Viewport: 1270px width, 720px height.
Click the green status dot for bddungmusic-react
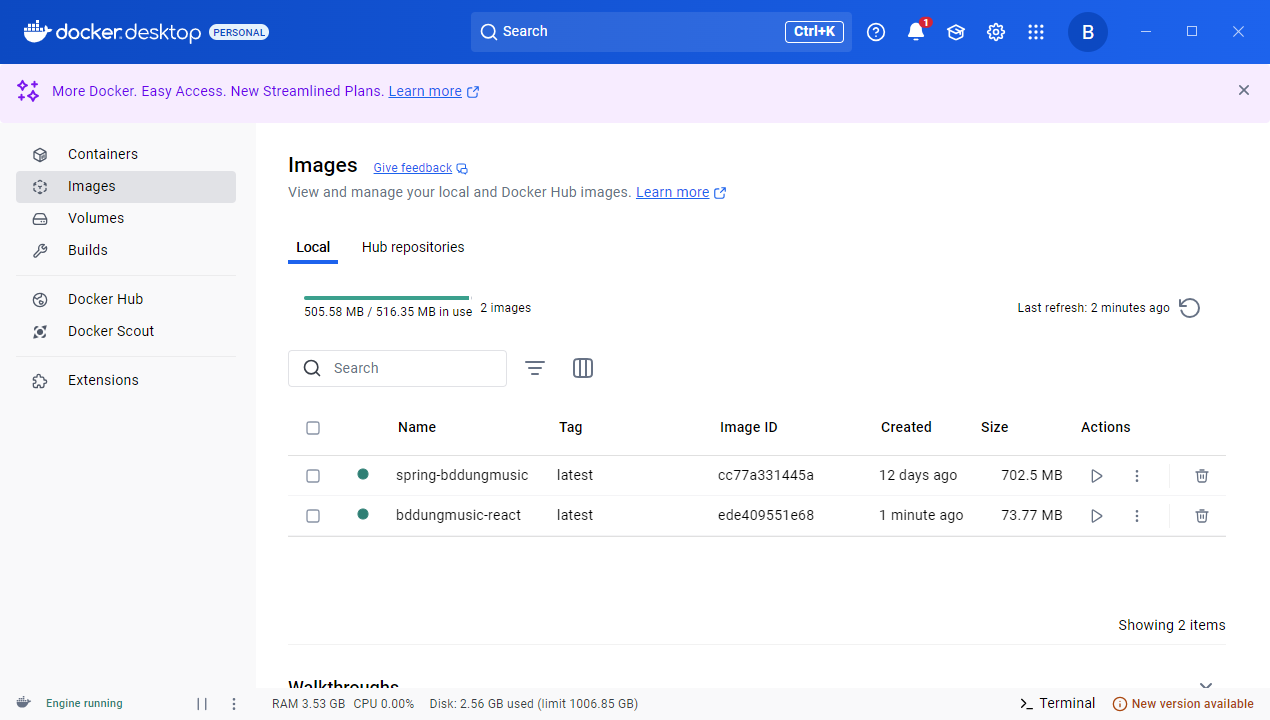click(363, 514)
